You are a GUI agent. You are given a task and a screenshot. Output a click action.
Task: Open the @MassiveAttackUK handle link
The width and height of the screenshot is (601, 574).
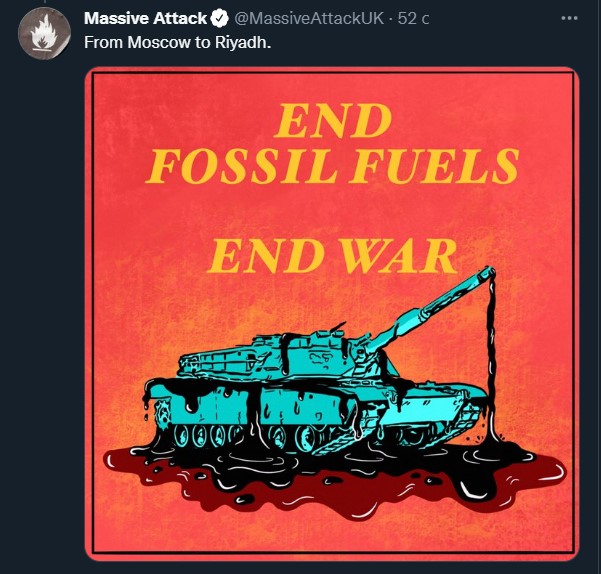(309, 18)
